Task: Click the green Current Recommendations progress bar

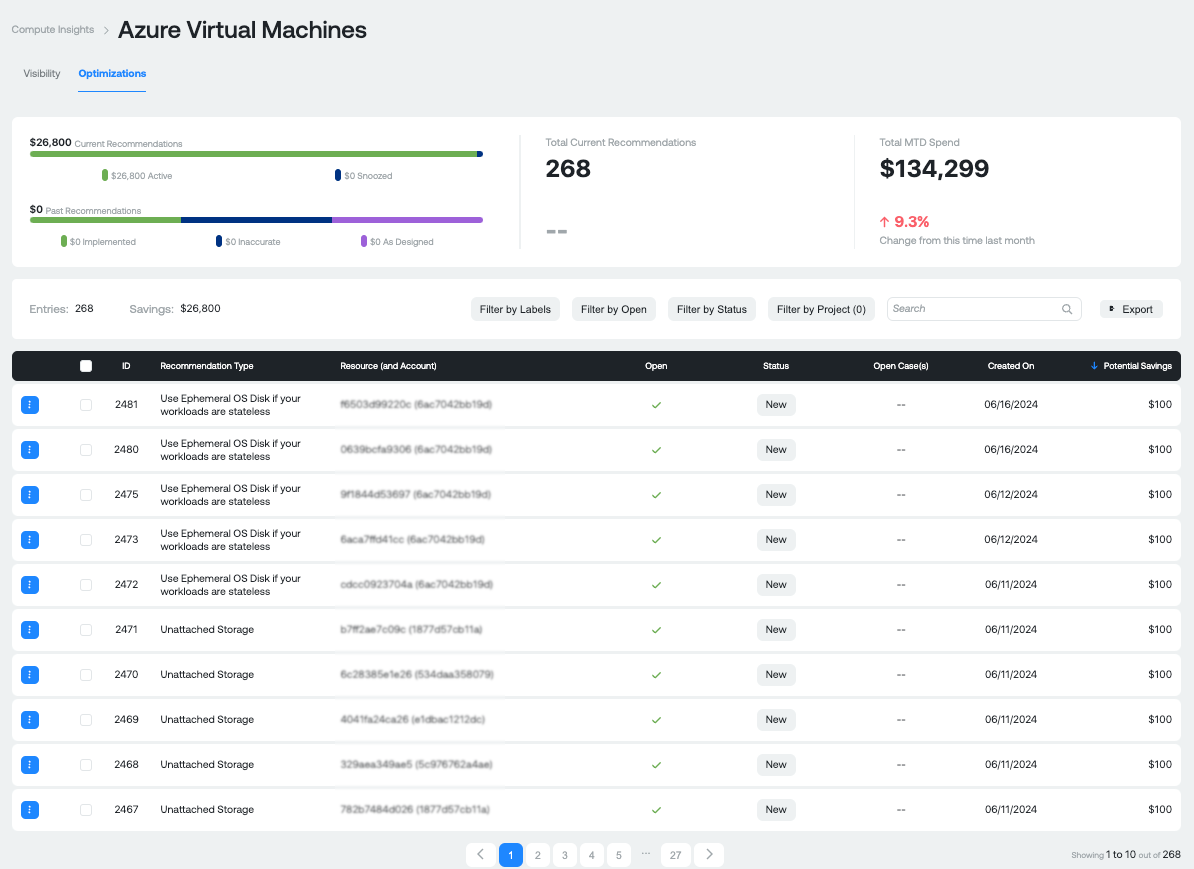Action: 253,154
